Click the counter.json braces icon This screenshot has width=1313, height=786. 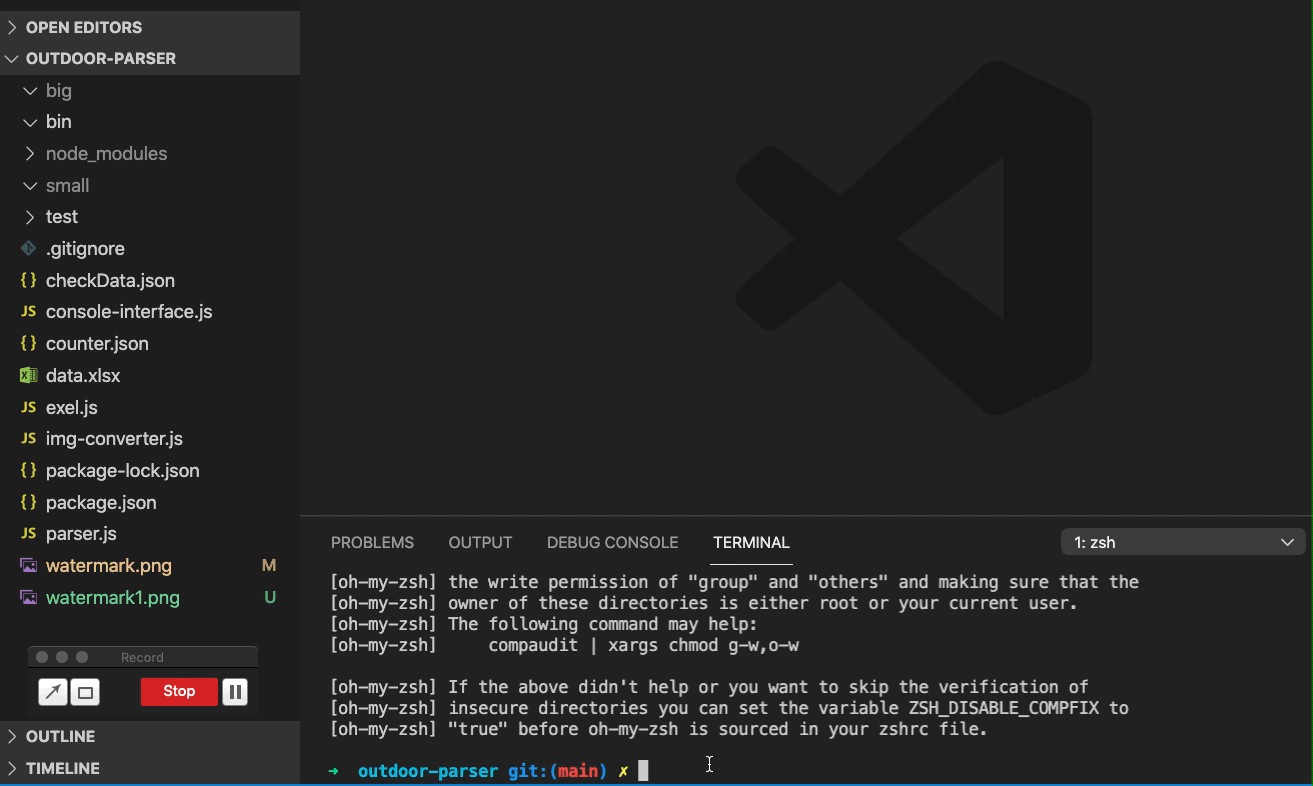(x=29, y=343)
